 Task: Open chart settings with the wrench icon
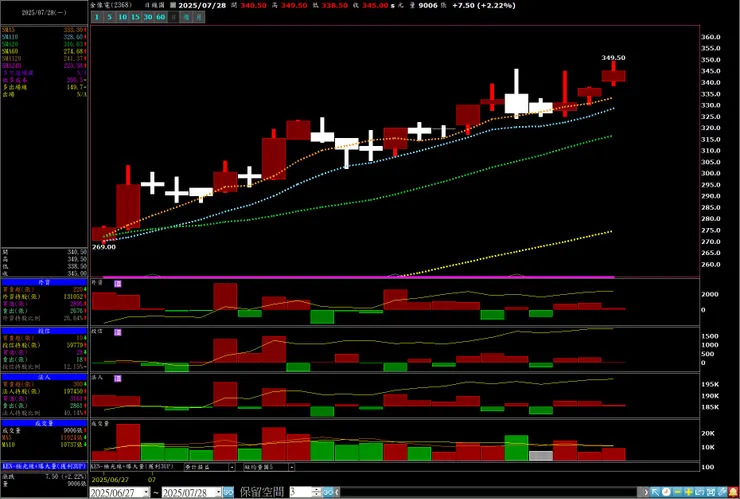pos(722,492)
